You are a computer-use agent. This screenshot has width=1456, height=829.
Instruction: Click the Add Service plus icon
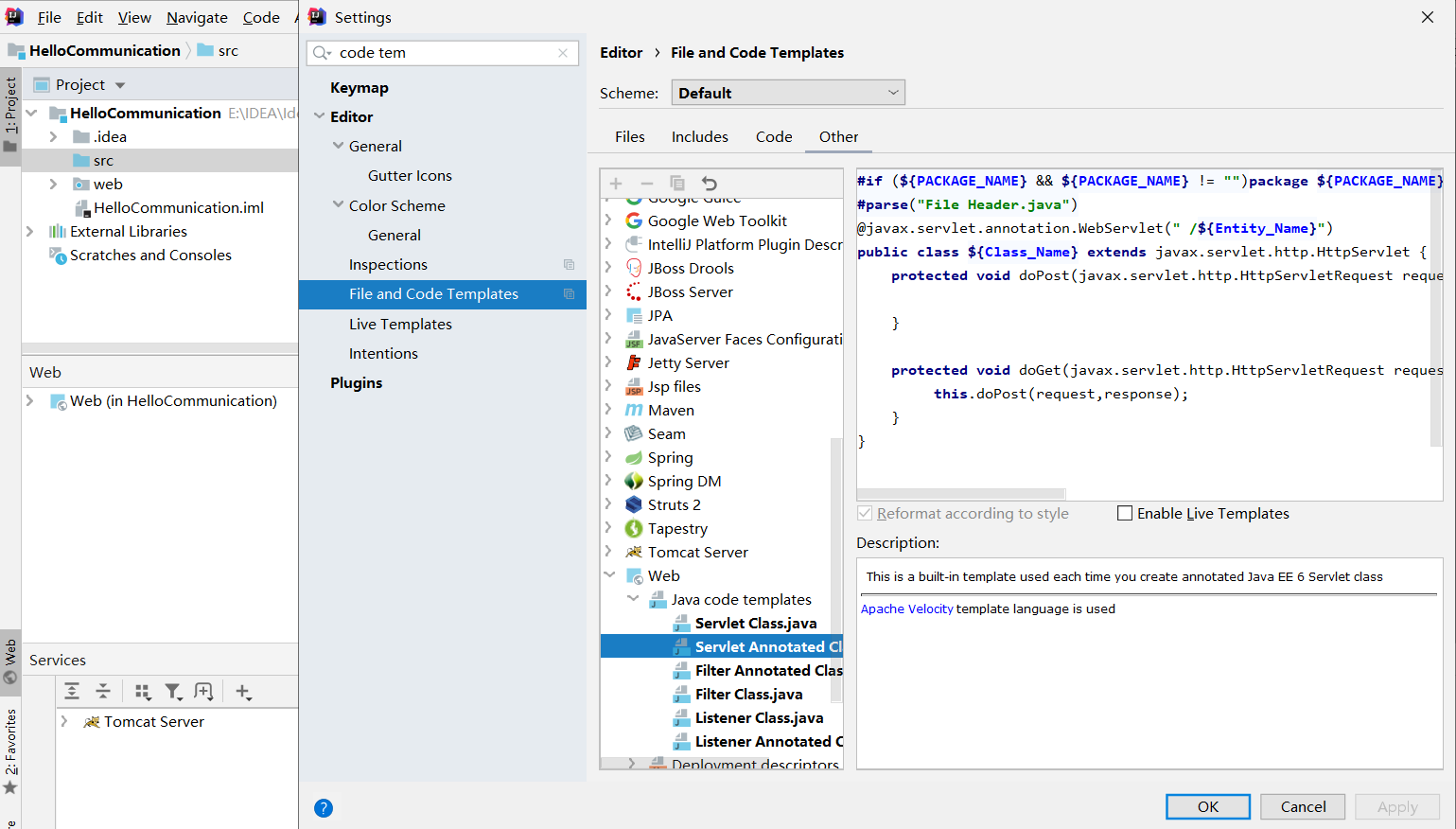point(243,692)
